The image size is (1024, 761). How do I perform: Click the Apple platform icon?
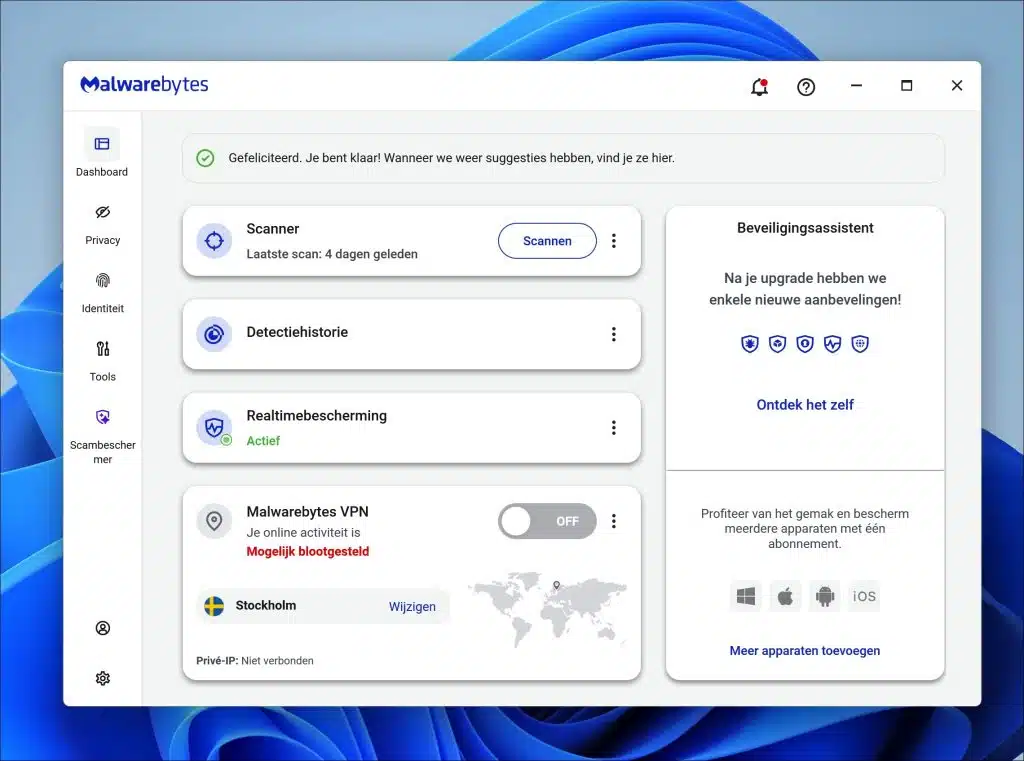point(785,596)
